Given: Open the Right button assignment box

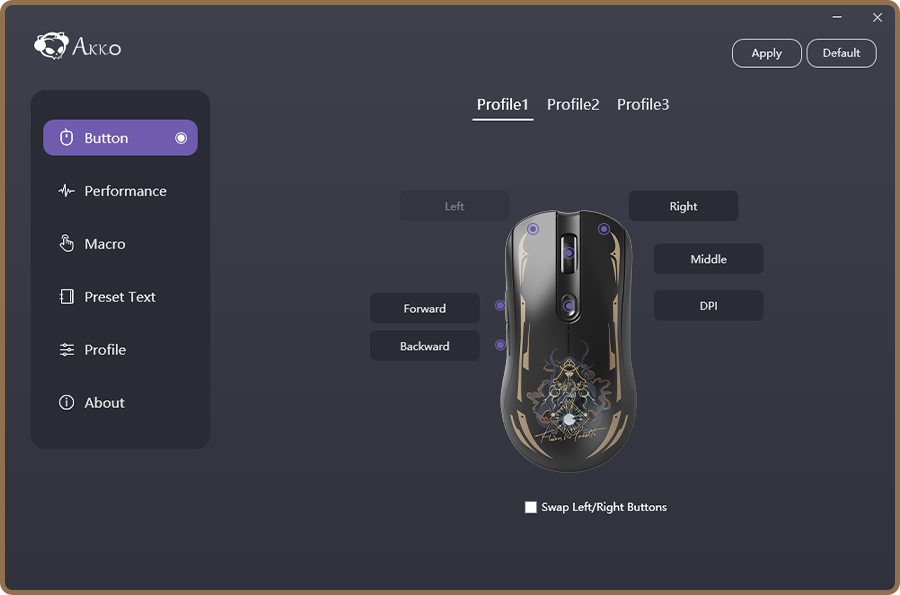Looking at the screenshot, I should click(x=683, y=206).
